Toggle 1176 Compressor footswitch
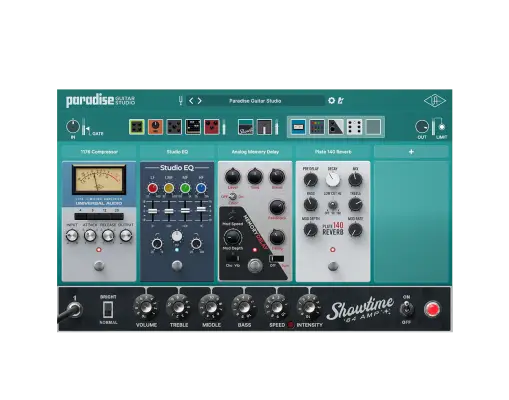Image resolution: width=509 pixels, height=400 pixels. (x=99, y=266)
